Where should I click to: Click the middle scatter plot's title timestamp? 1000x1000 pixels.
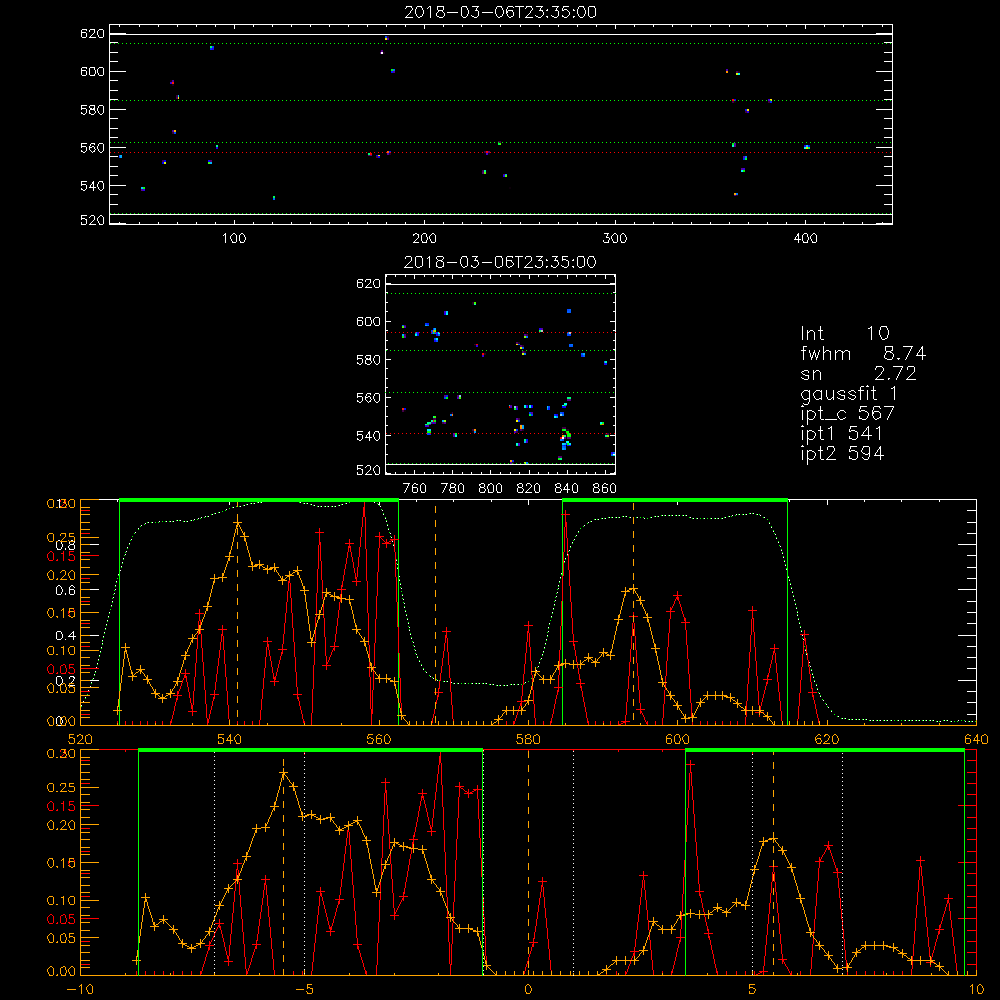pos(500,262)
